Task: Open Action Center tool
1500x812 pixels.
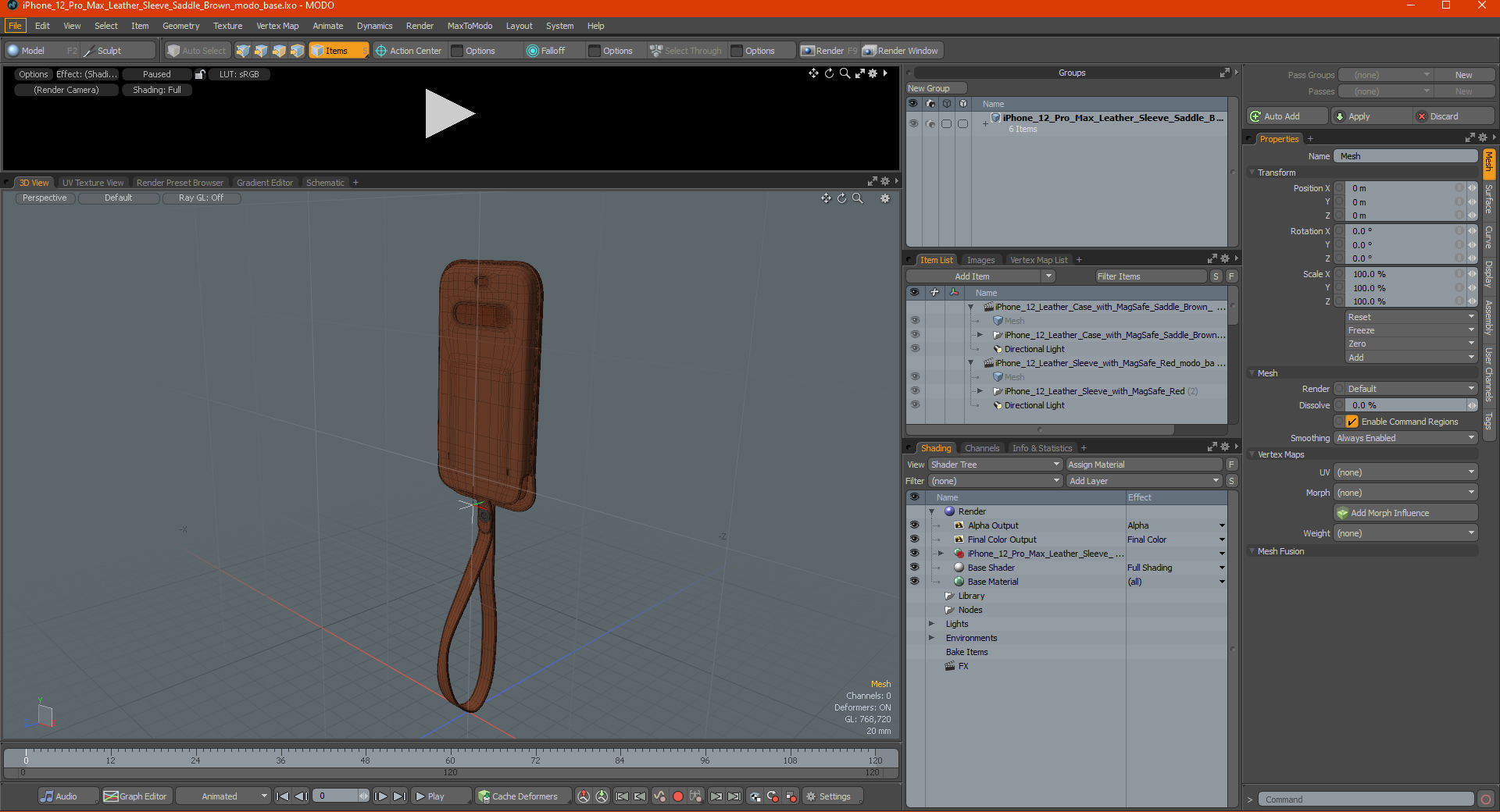Action: point(409,51)
